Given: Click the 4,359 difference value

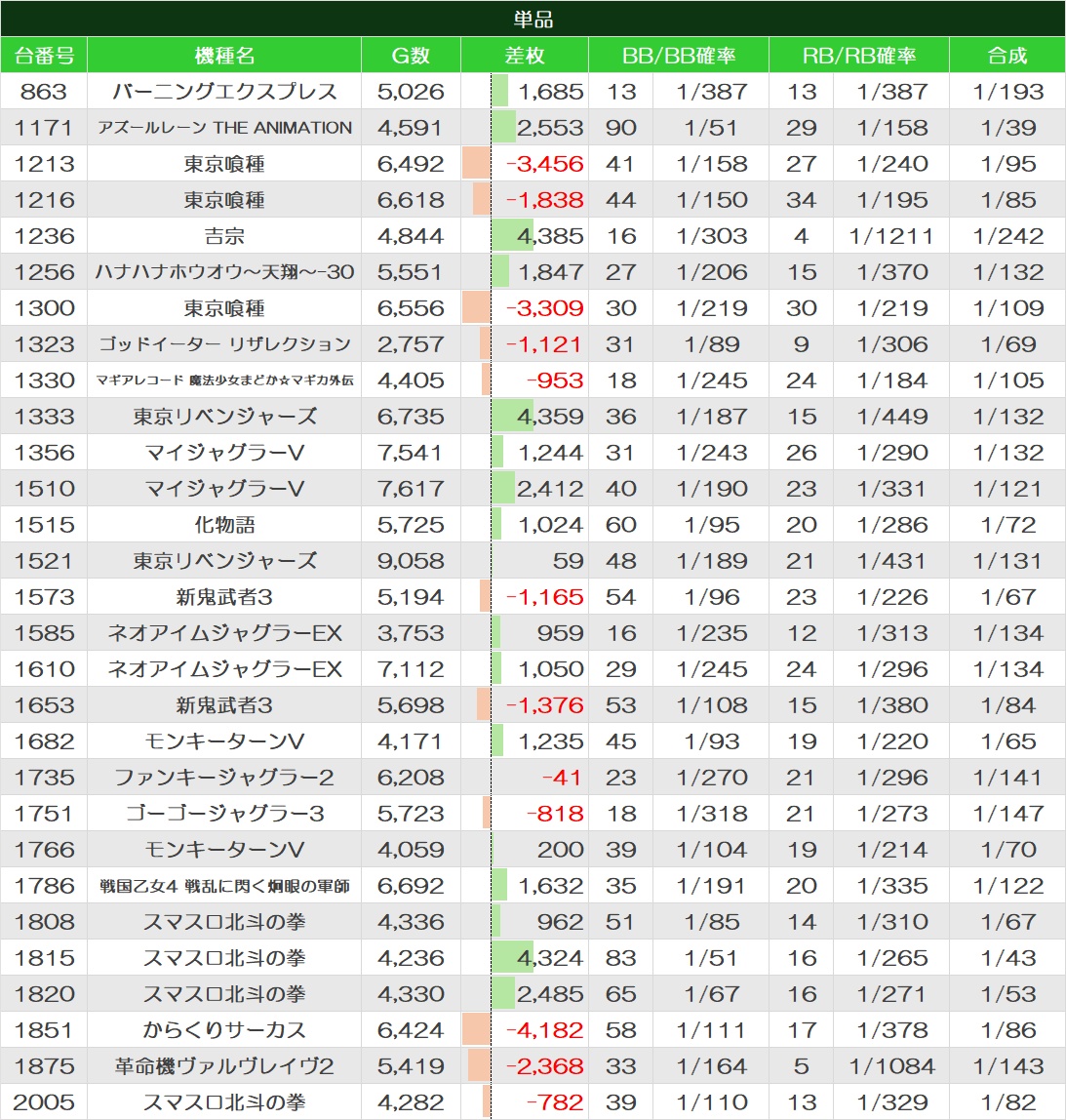Looking at the screenshot, I should [550, 417].
